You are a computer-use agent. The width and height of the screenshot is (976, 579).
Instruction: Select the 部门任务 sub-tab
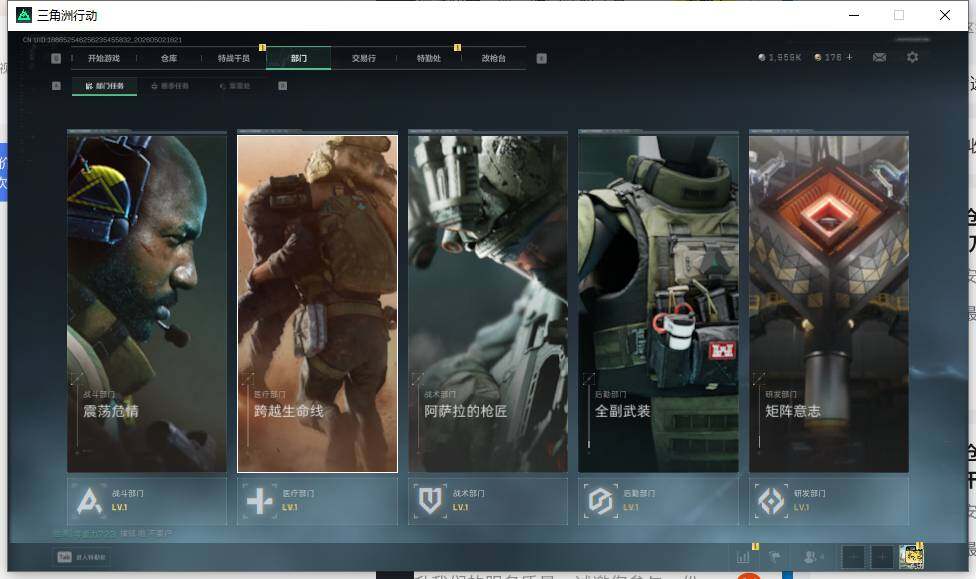click(x=105, y=86)
